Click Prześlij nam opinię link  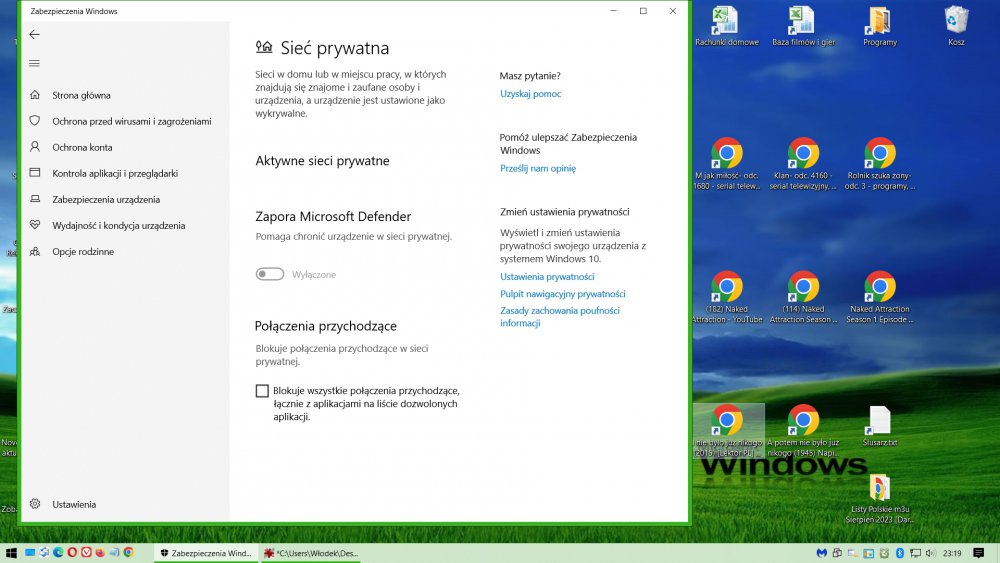coord(538,168)
